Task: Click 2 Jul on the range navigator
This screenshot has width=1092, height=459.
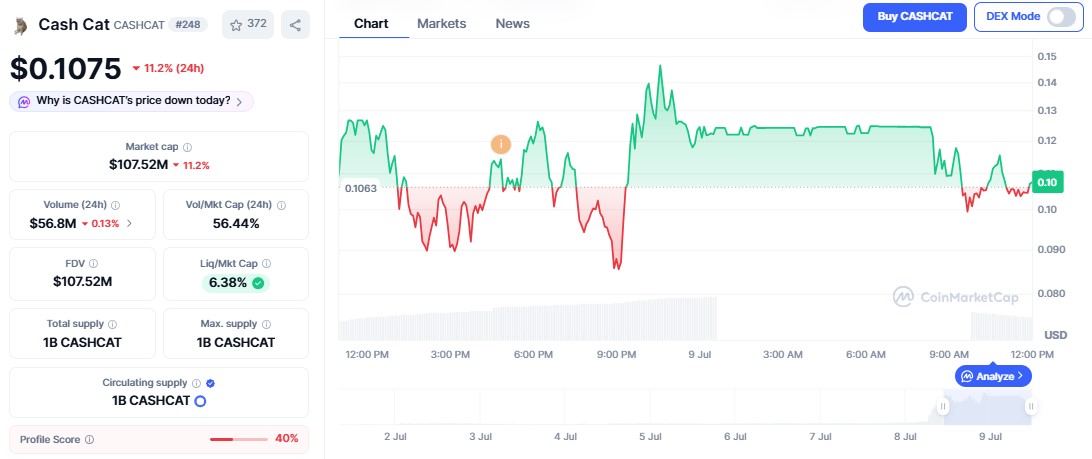Action: [x=395, y=437]
